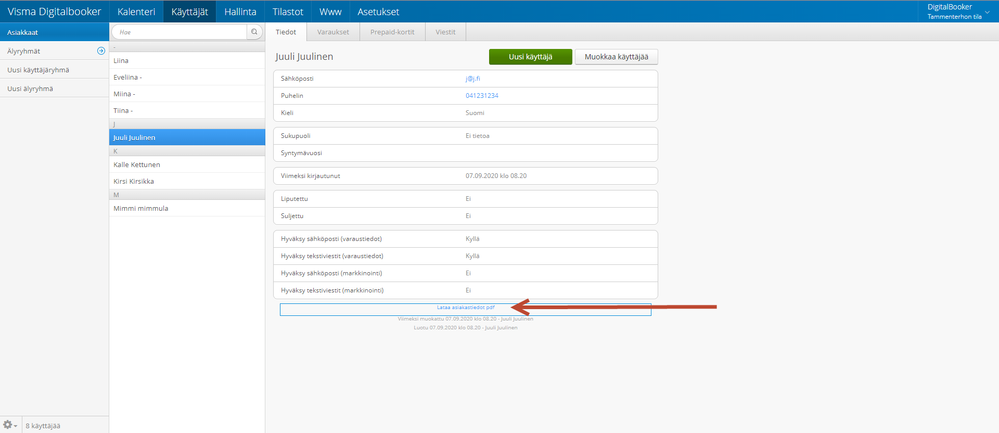Click the Visma Digitalbooker logo text
The width and height of the screenshot is (999, 433).
coord(54,11)
